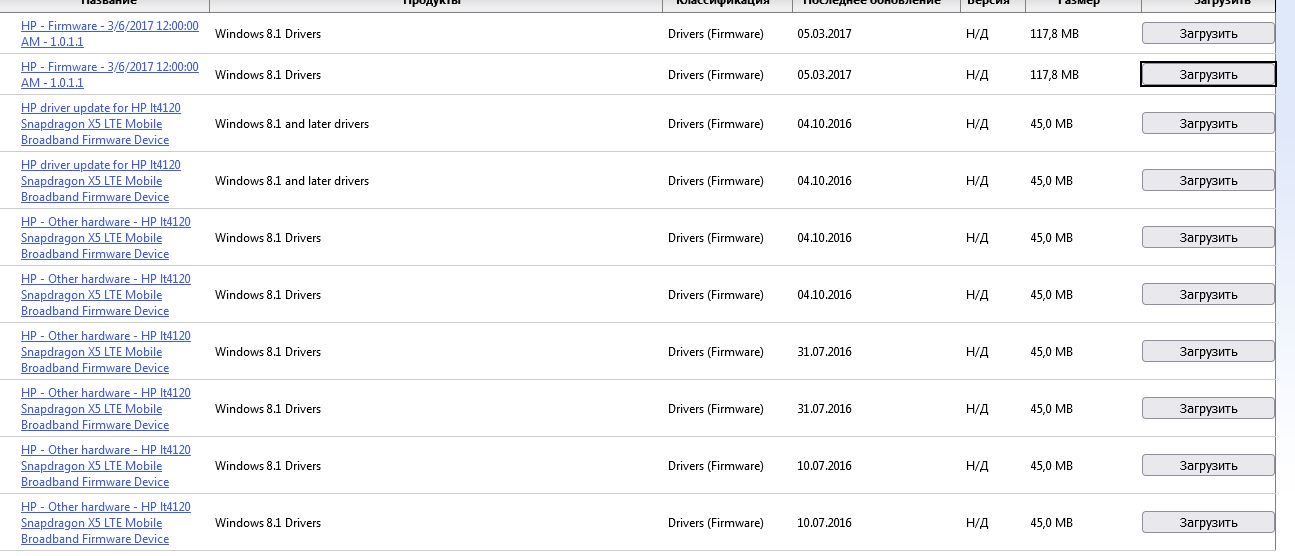The image size is (1295, 556).
Task: Sort by the Классификация column header
Action: tap(722, 4)
